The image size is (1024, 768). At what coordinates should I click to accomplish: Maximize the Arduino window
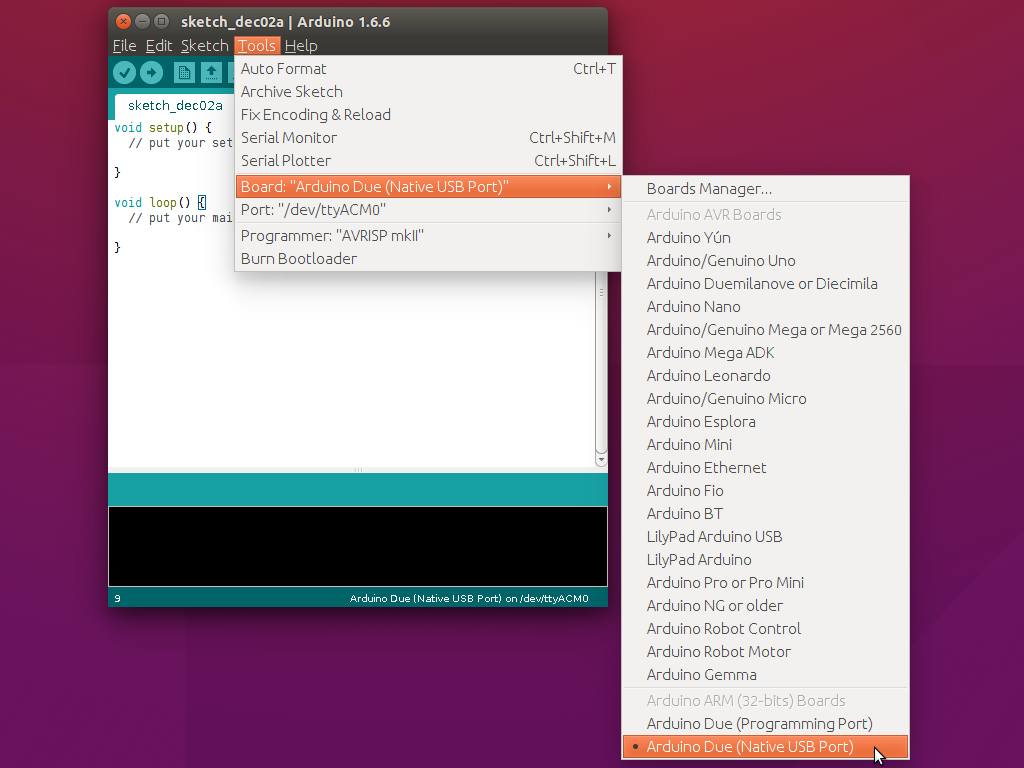[x=162, y=22]
